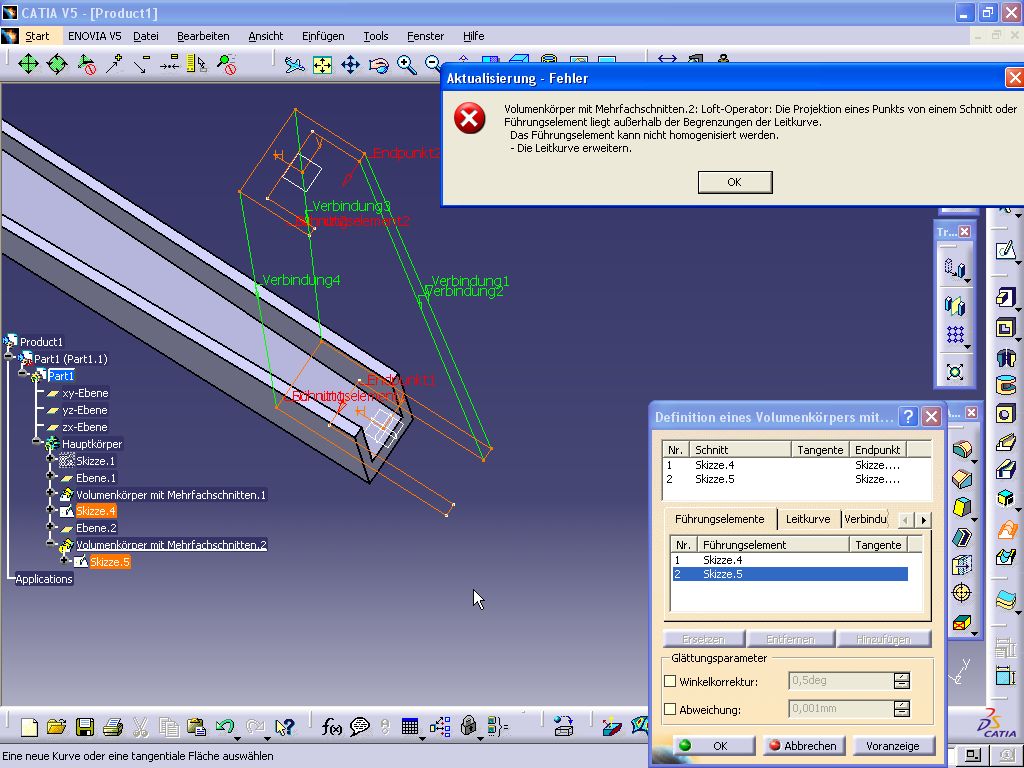Click OK in the Definition dialog

click(713, 746)
